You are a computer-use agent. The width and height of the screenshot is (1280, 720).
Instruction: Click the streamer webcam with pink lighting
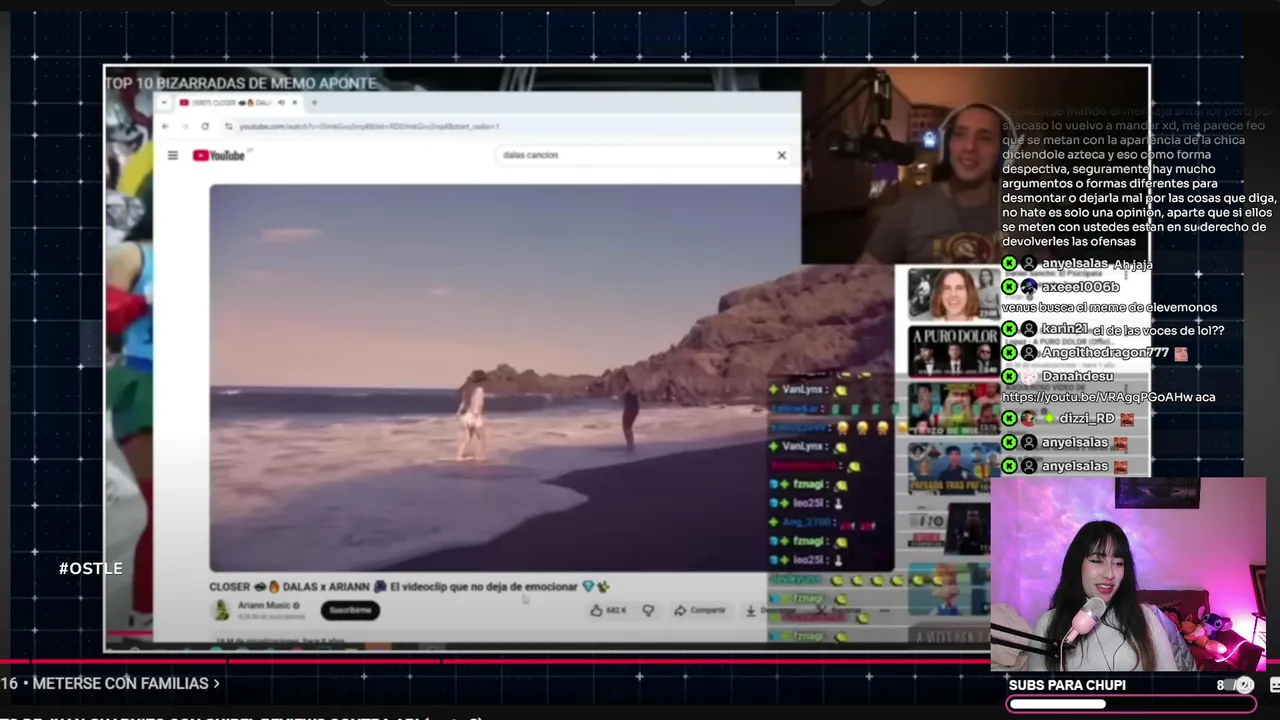point(1128,574)
